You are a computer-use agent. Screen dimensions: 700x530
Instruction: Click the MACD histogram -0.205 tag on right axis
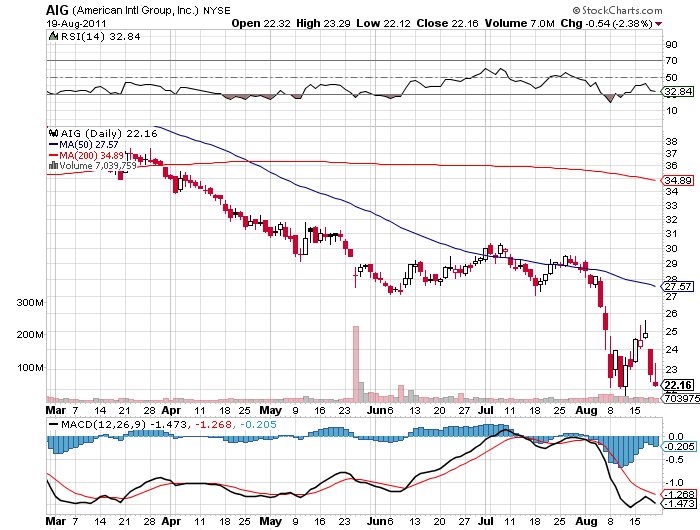(x=679, y=447)
